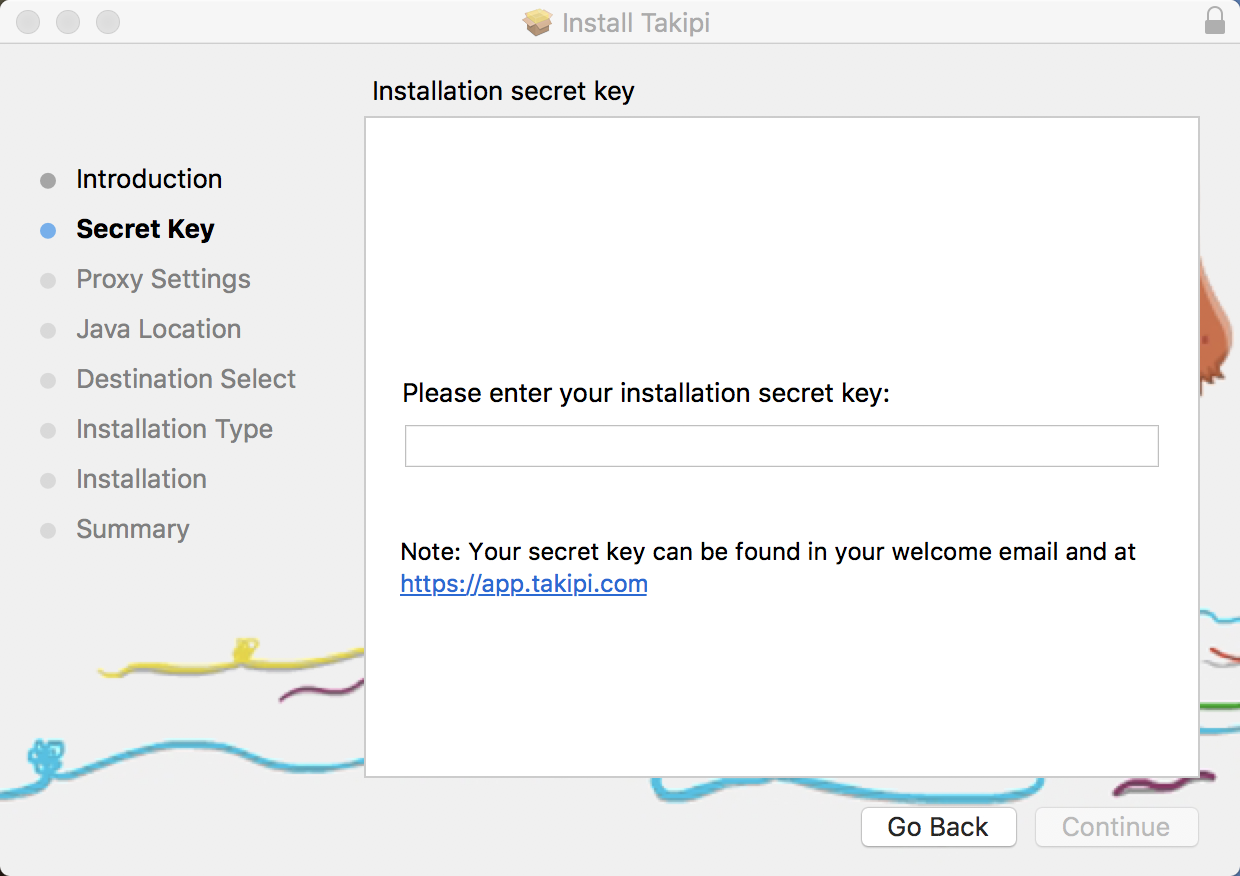
Task: Close the Install Takipi window
Action: (29, 22)
